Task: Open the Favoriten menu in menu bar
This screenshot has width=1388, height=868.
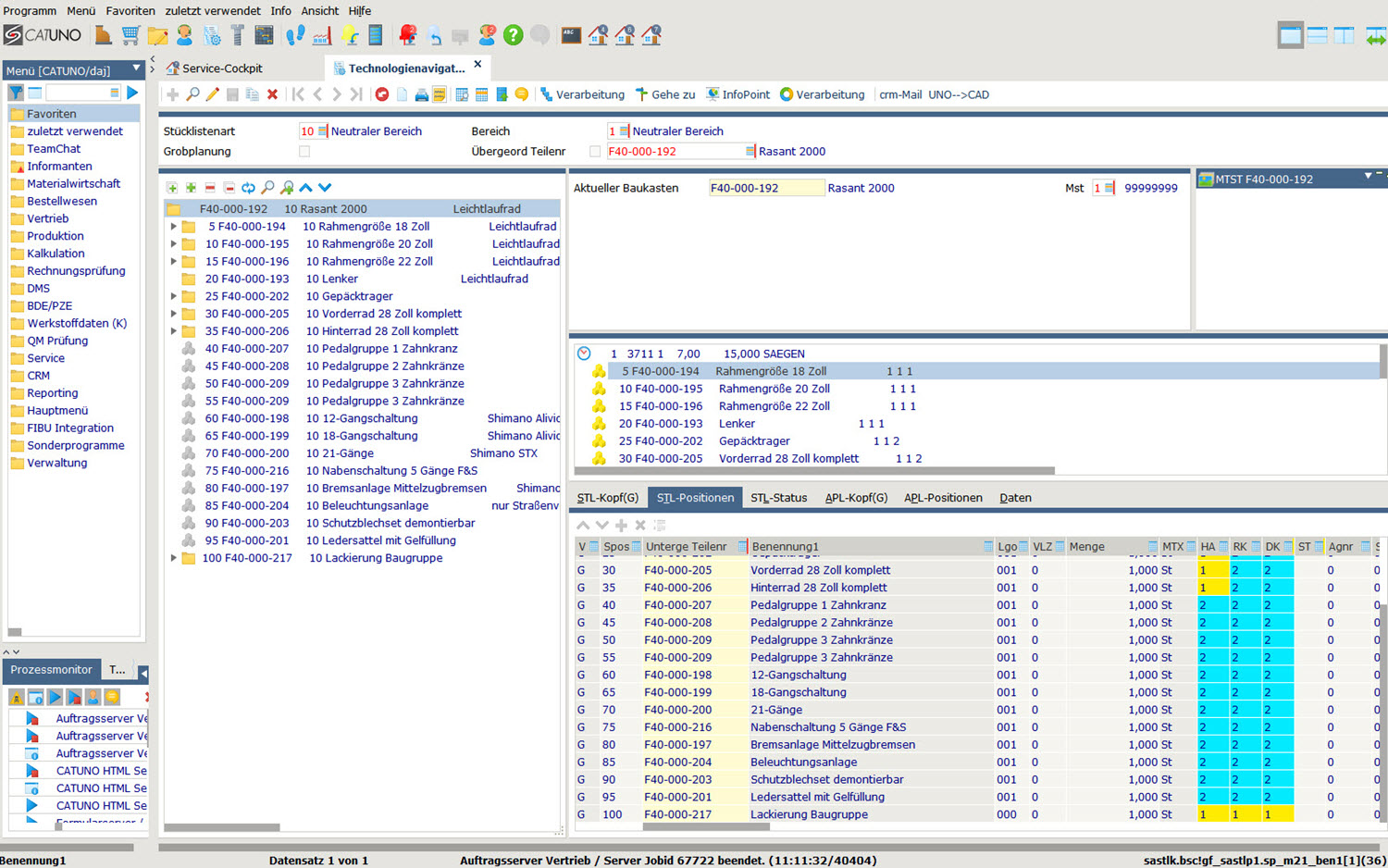Action: point(130,11)
